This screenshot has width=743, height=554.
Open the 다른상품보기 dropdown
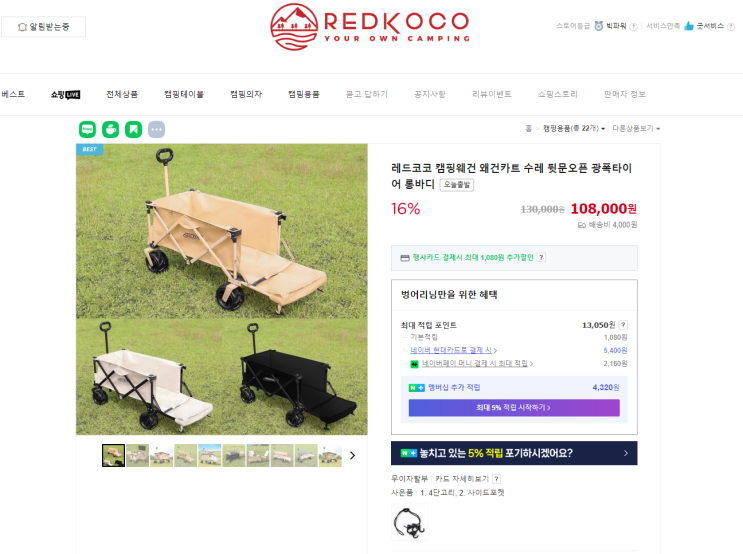[636, 128]
